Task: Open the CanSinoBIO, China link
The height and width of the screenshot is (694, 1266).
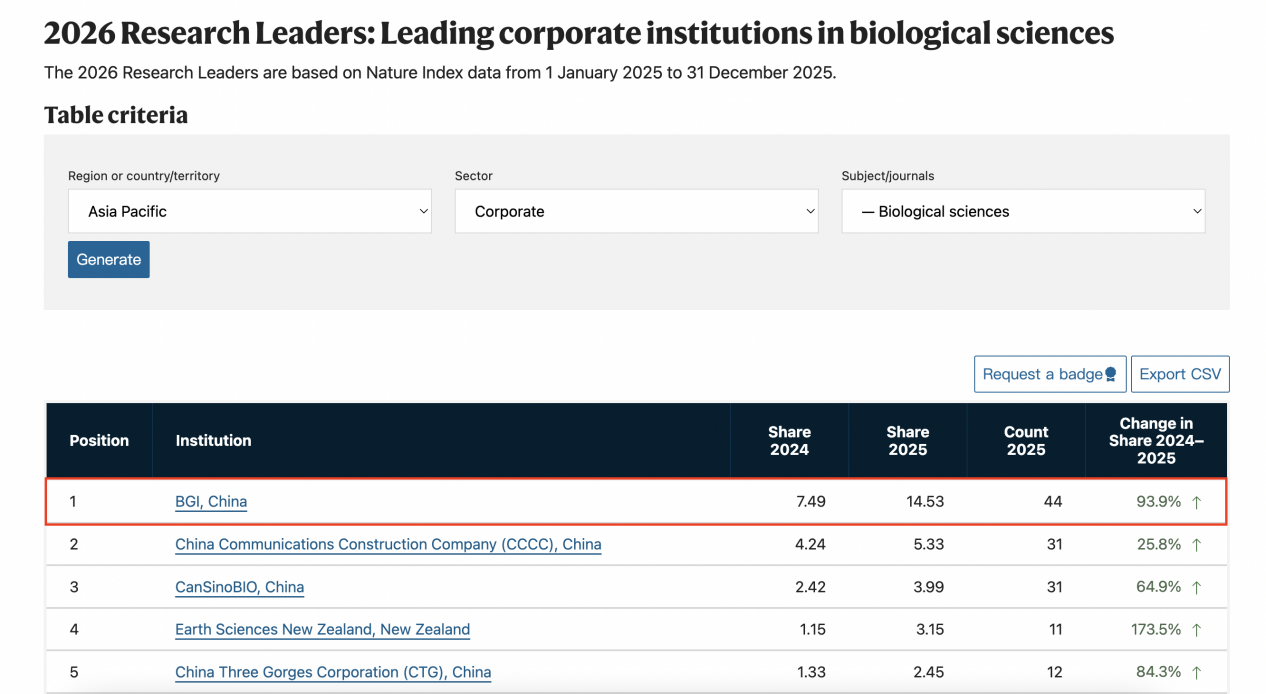Action: click(239, 587)
